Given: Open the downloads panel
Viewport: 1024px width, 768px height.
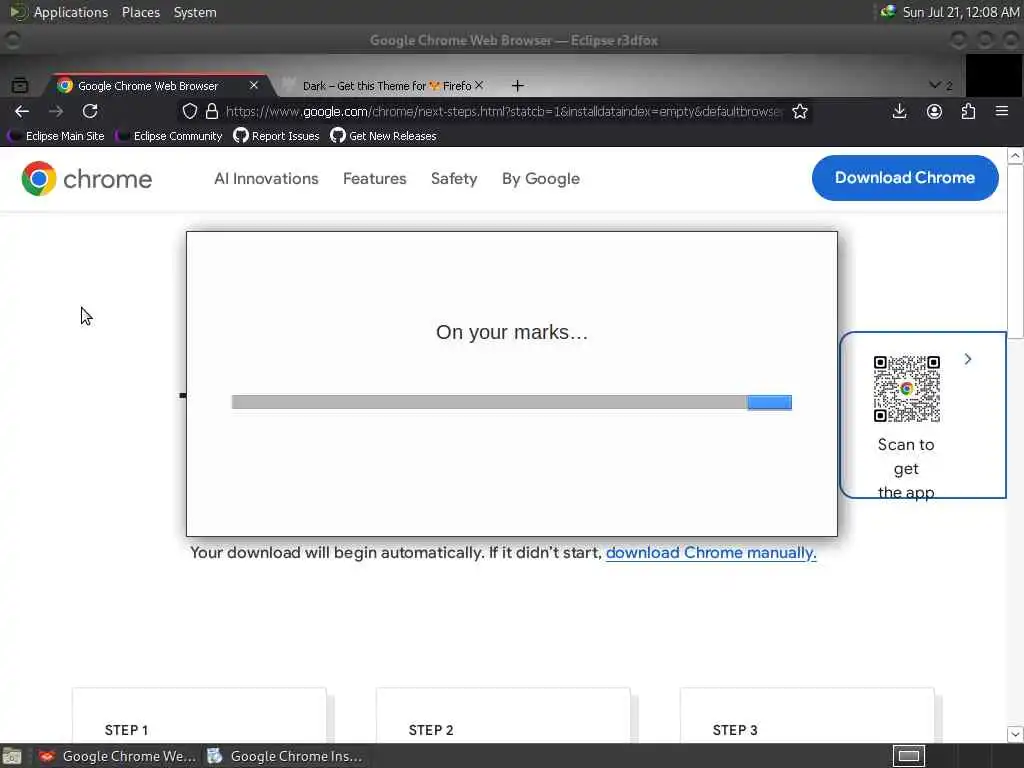Looking at the screenshot, I should pos(900,112).
